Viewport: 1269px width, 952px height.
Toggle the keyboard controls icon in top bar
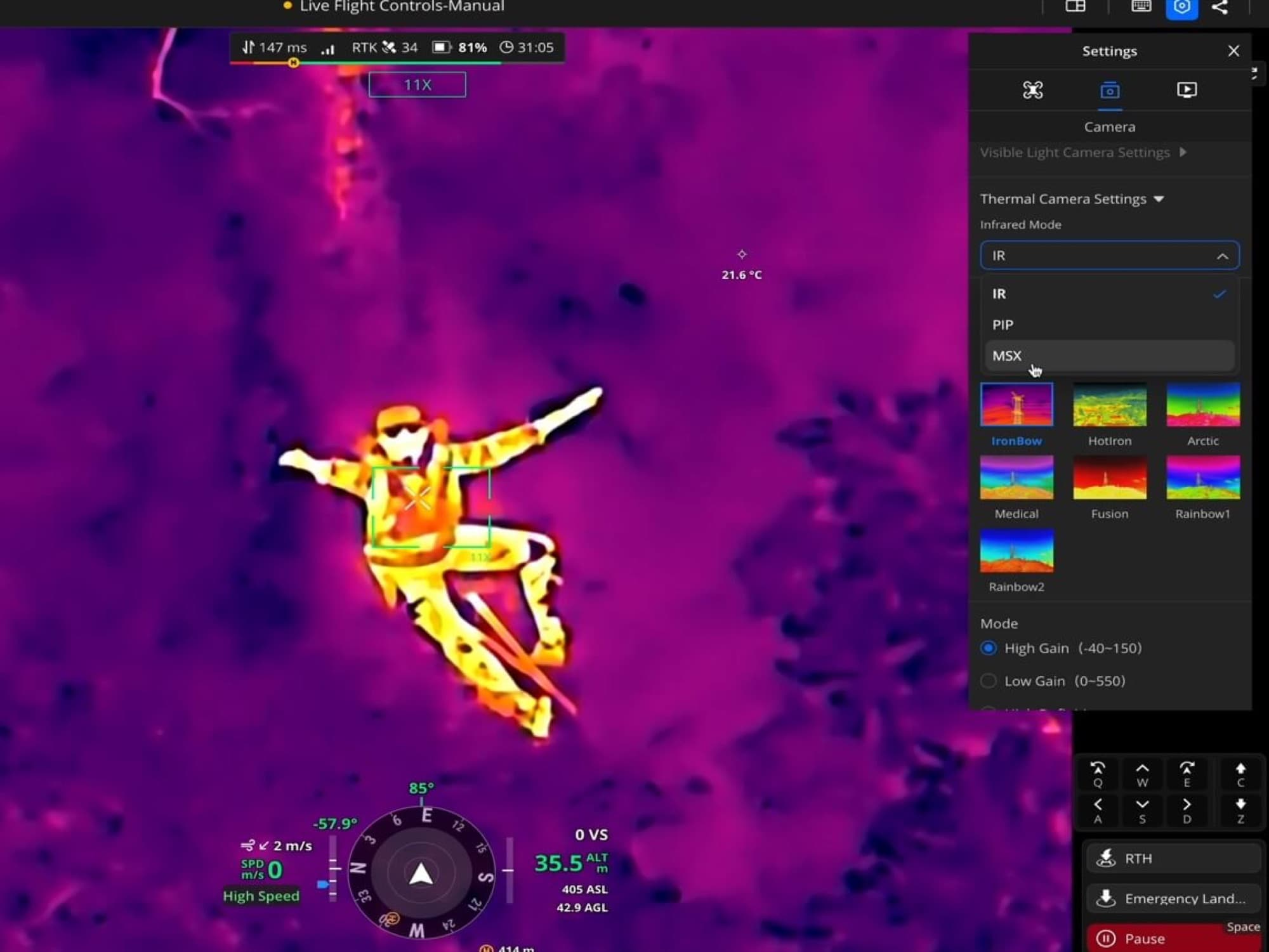click(1141, 6)
